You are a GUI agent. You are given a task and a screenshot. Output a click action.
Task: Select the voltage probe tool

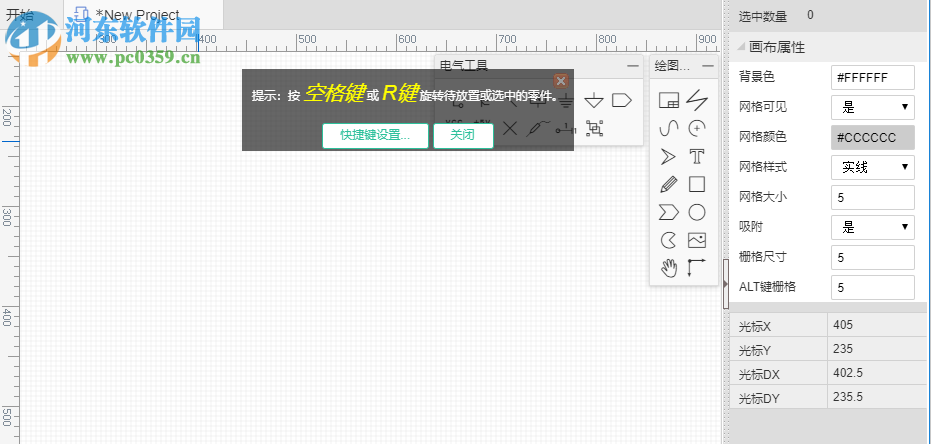pos(539,128)
